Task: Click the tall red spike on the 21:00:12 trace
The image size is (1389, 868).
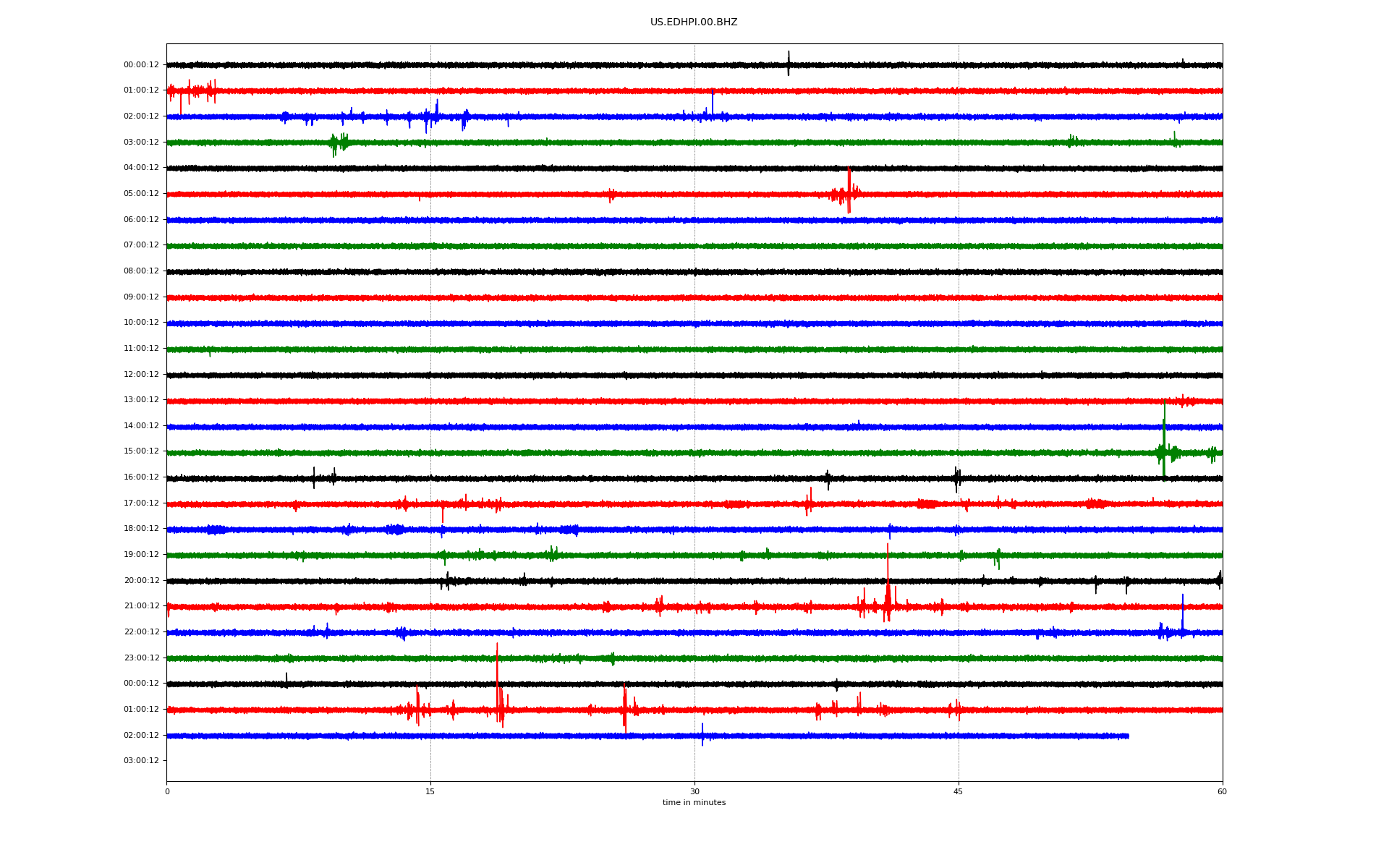Action: point(888,579)
